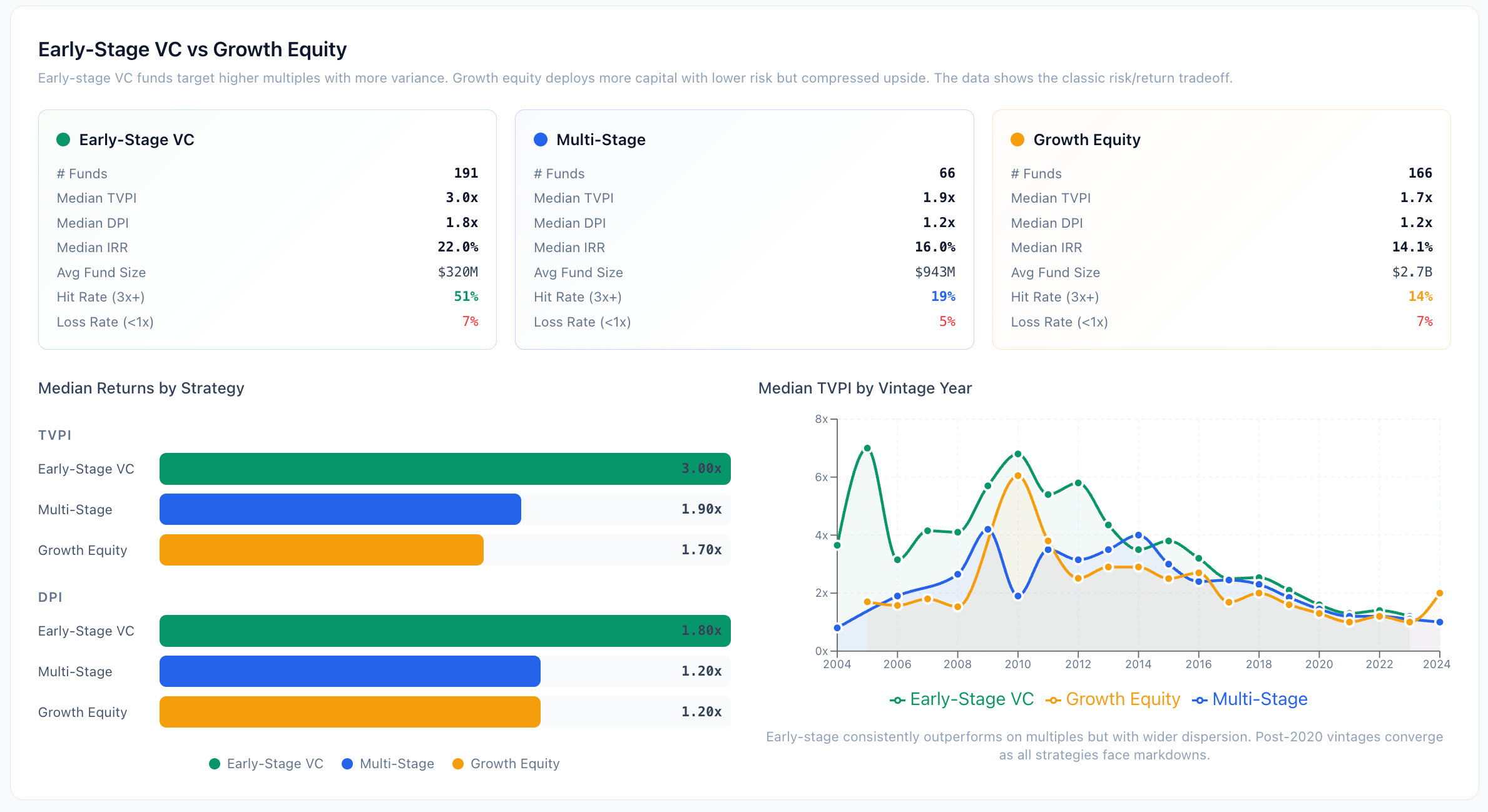1488x812 pixels.
Task: Click the Multi-Stage 1.90x TVPI bar
Action: (x=340, y=509)
